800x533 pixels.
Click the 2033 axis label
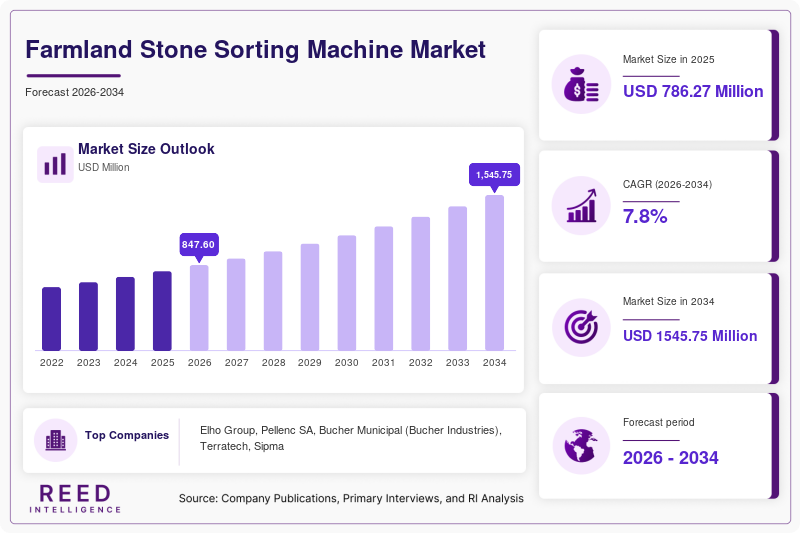click(x=458, y=363)
